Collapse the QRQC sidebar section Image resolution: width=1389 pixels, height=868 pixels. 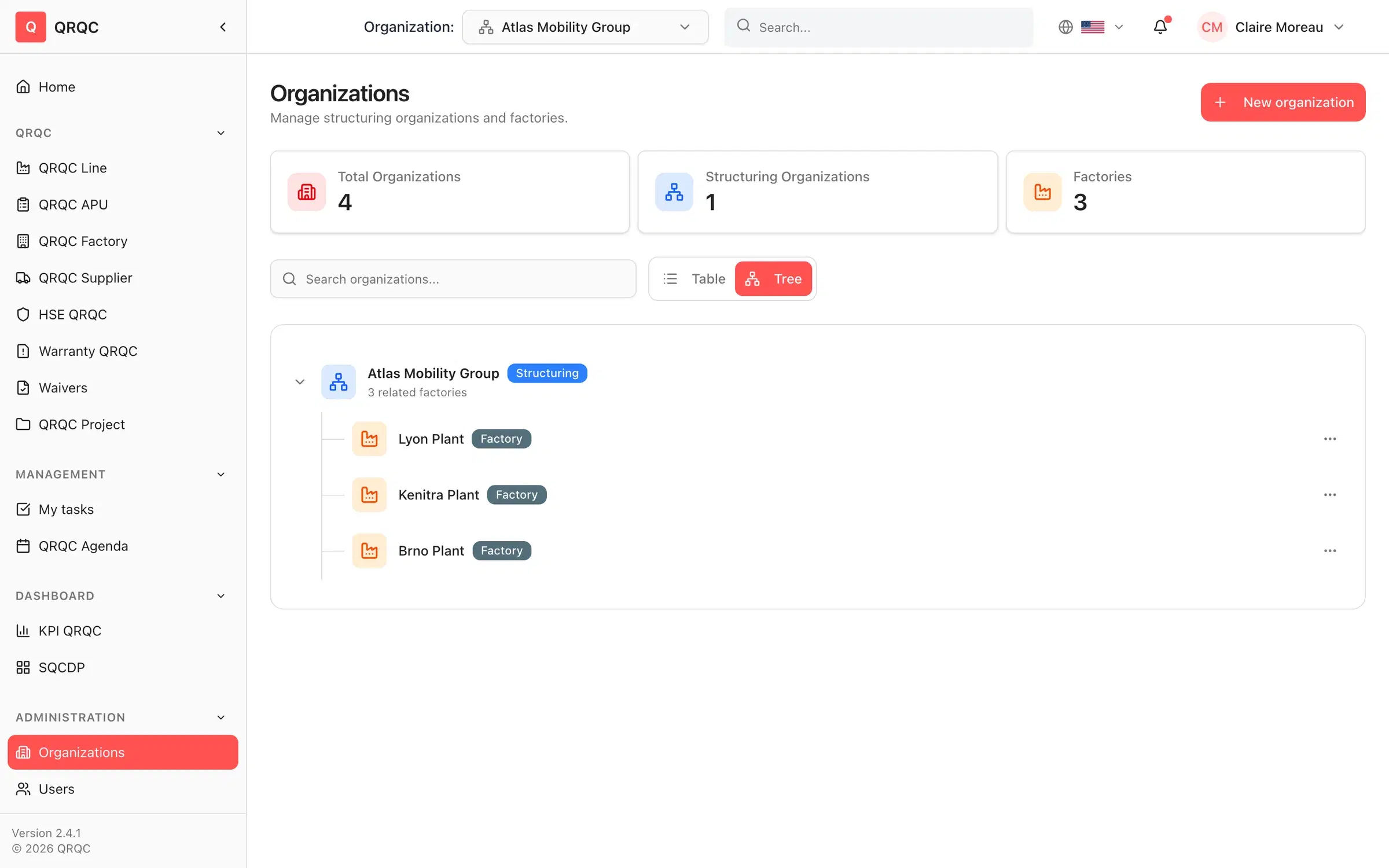(x=221, y=133)
